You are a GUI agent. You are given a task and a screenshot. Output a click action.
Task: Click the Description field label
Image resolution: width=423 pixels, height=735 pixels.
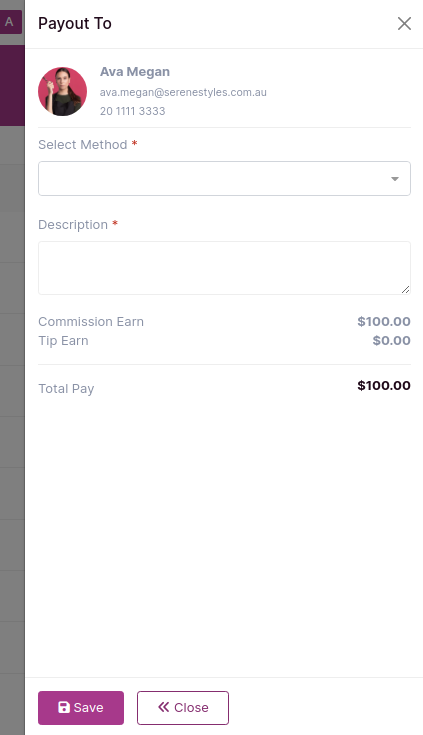coord(73,225)
